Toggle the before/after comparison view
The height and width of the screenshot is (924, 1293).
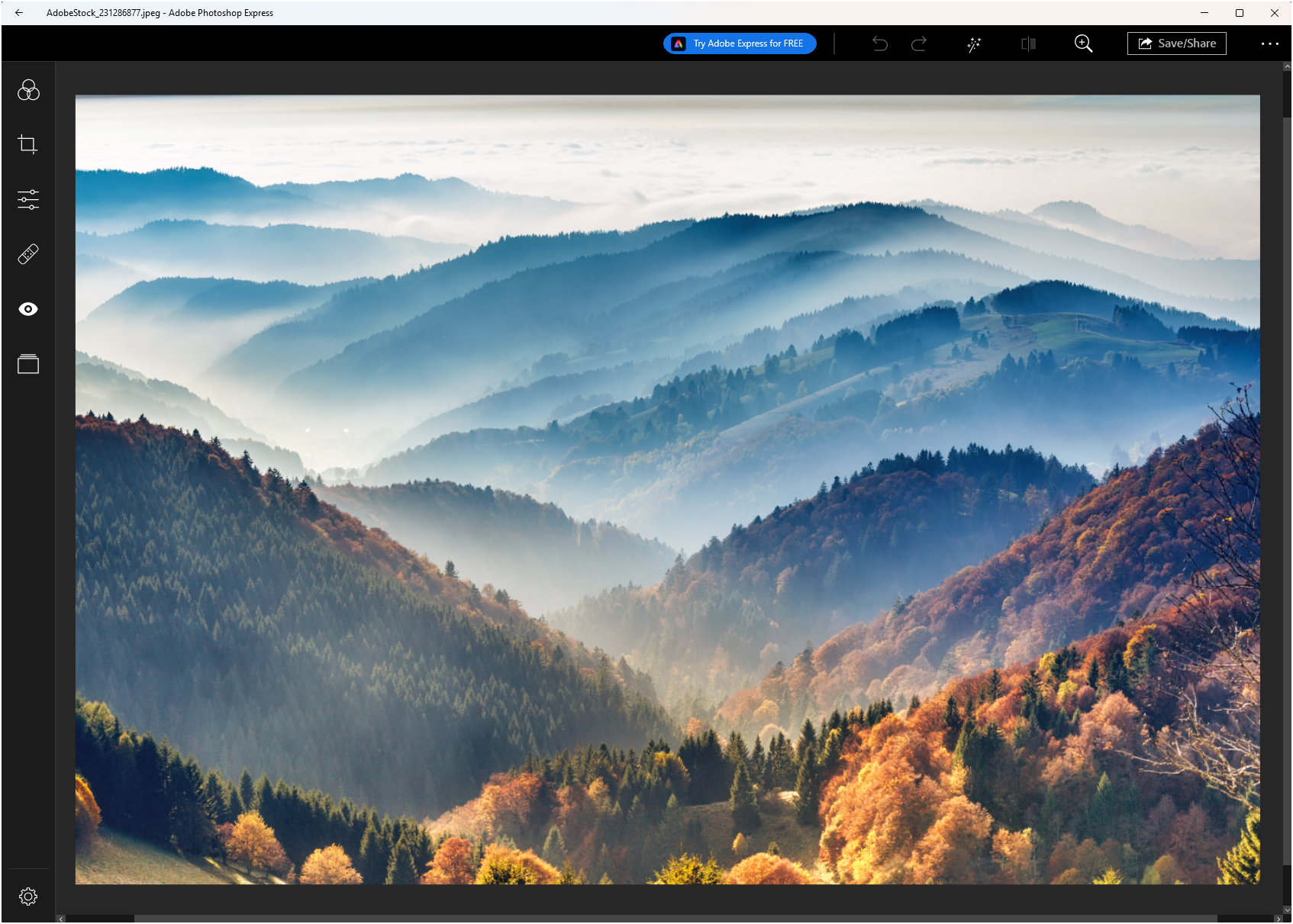(1027, 43)
